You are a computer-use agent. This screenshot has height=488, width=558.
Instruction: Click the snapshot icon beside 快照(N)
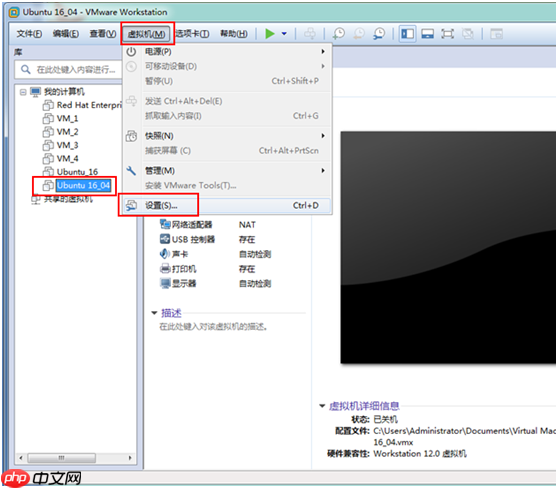pos(131,136)
